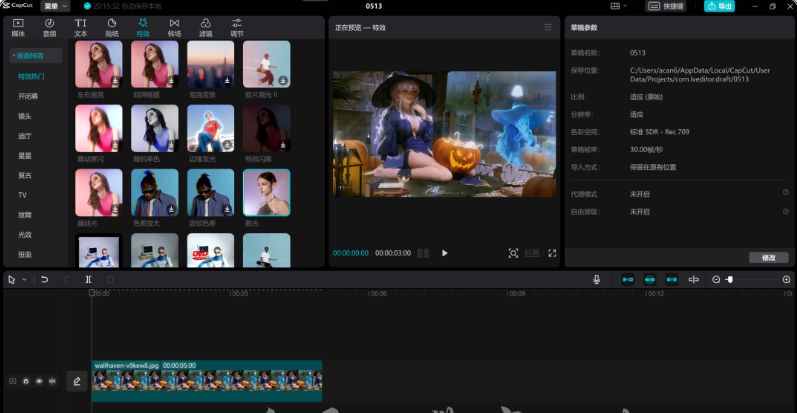
Task: Click the 导出 export button
Action: [719, 6]
